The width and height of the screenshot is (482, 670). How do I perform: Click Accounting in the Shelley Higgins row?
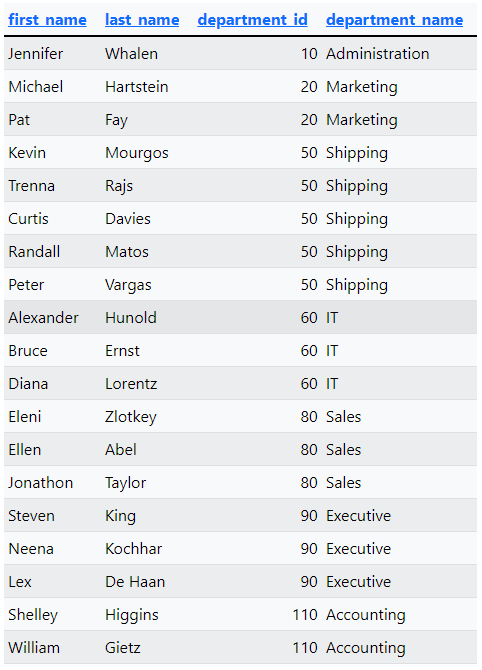coord(365,615)
